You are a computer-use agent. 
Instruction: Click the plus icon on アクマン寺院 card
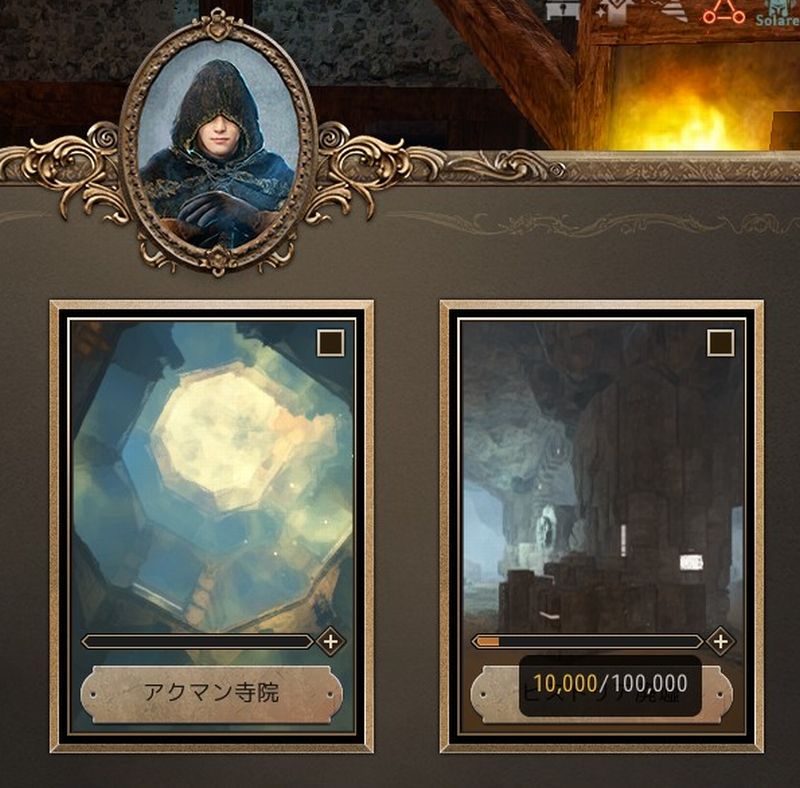point(331,642)
